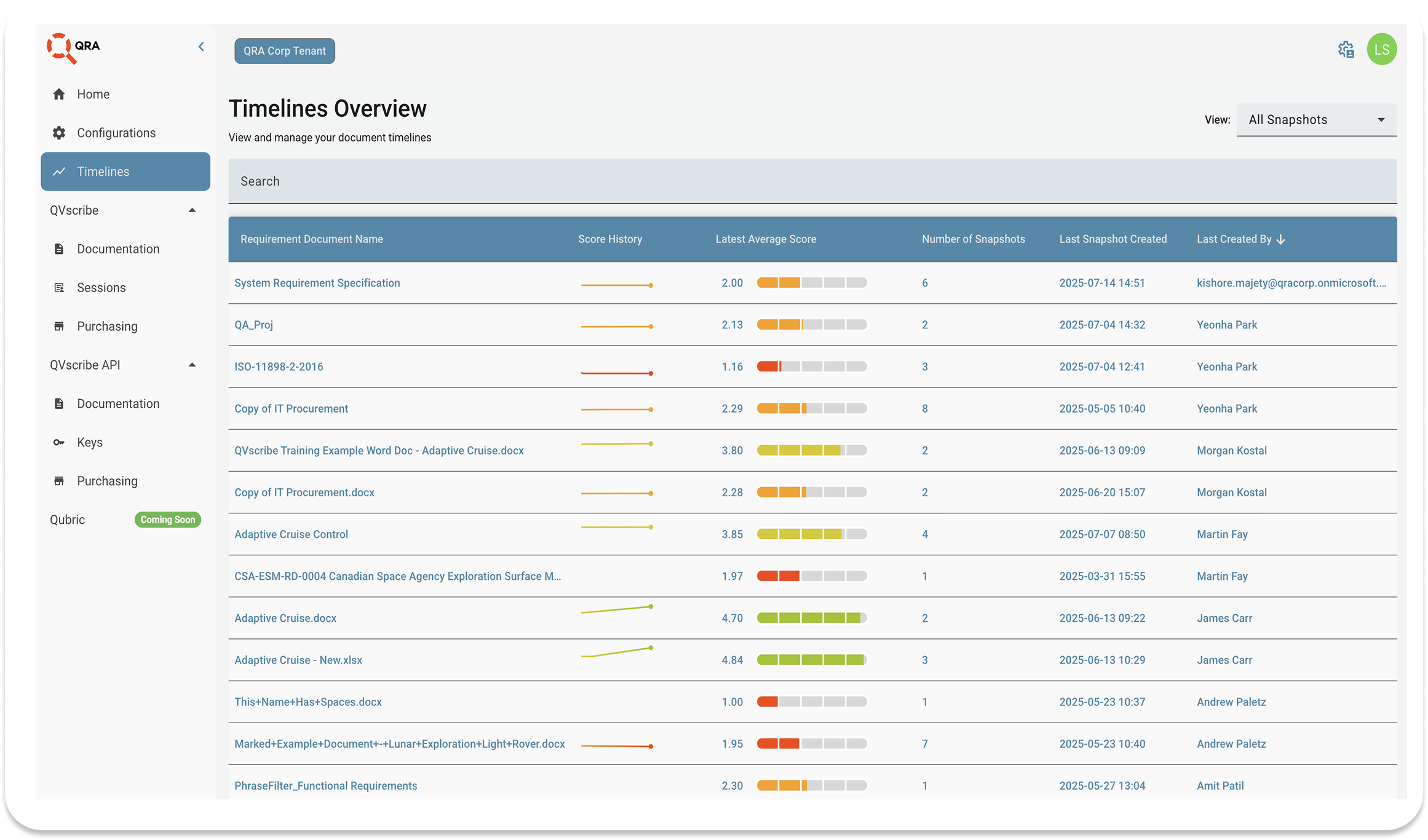This screenshot has height=840, width=1428.
Task: Click Timelines Overview page heading
Action: pos(328,109)
